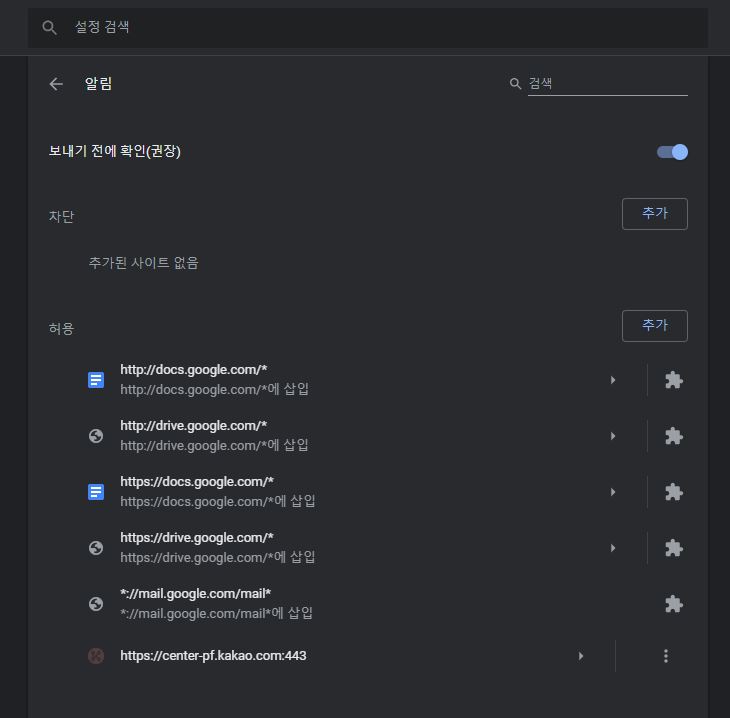Toggle 보내기 전에 확인(권장) switch

pos(672,152)
